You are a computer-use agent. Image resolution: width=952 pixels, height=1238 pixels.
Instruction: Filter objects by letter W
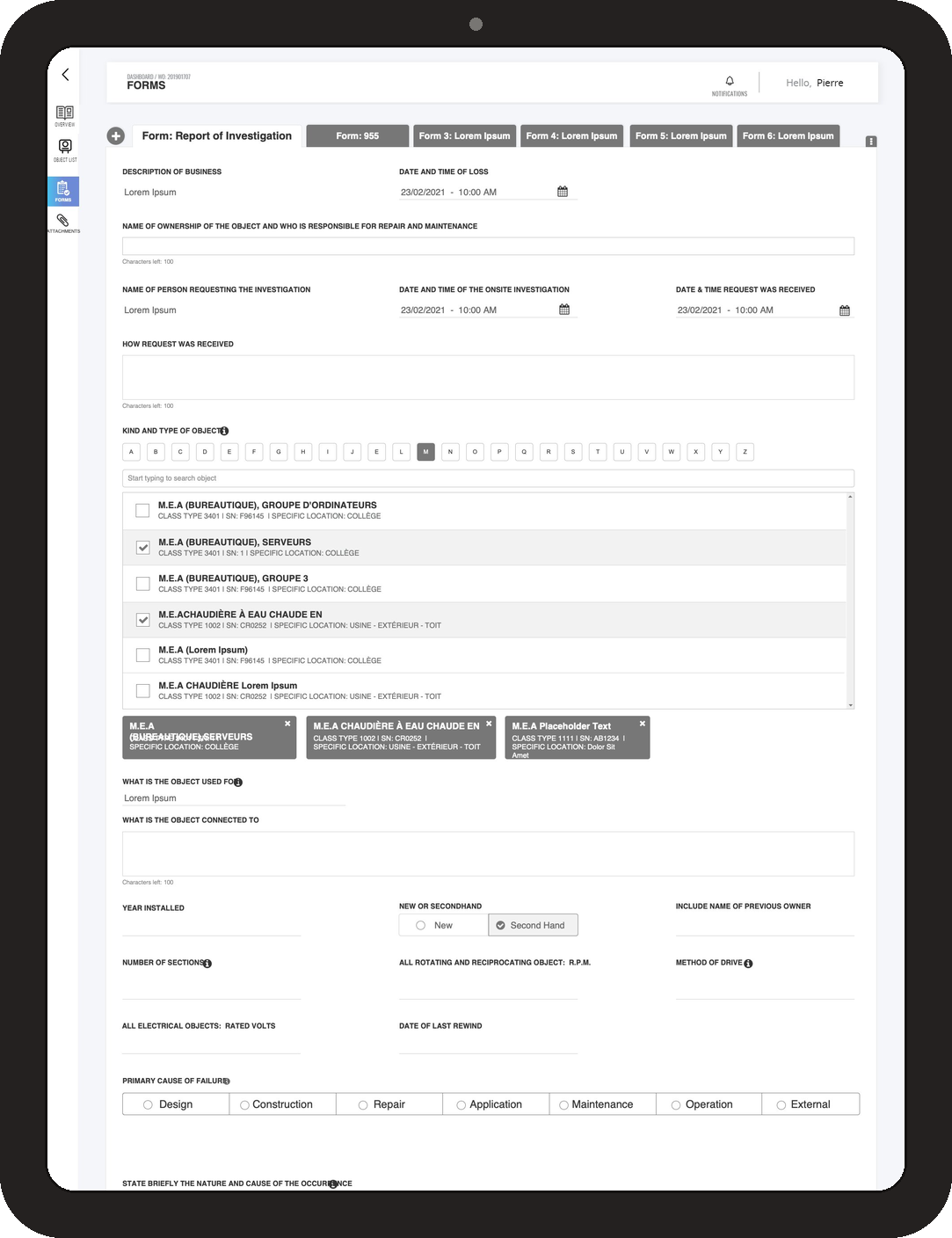coord(671,452)
